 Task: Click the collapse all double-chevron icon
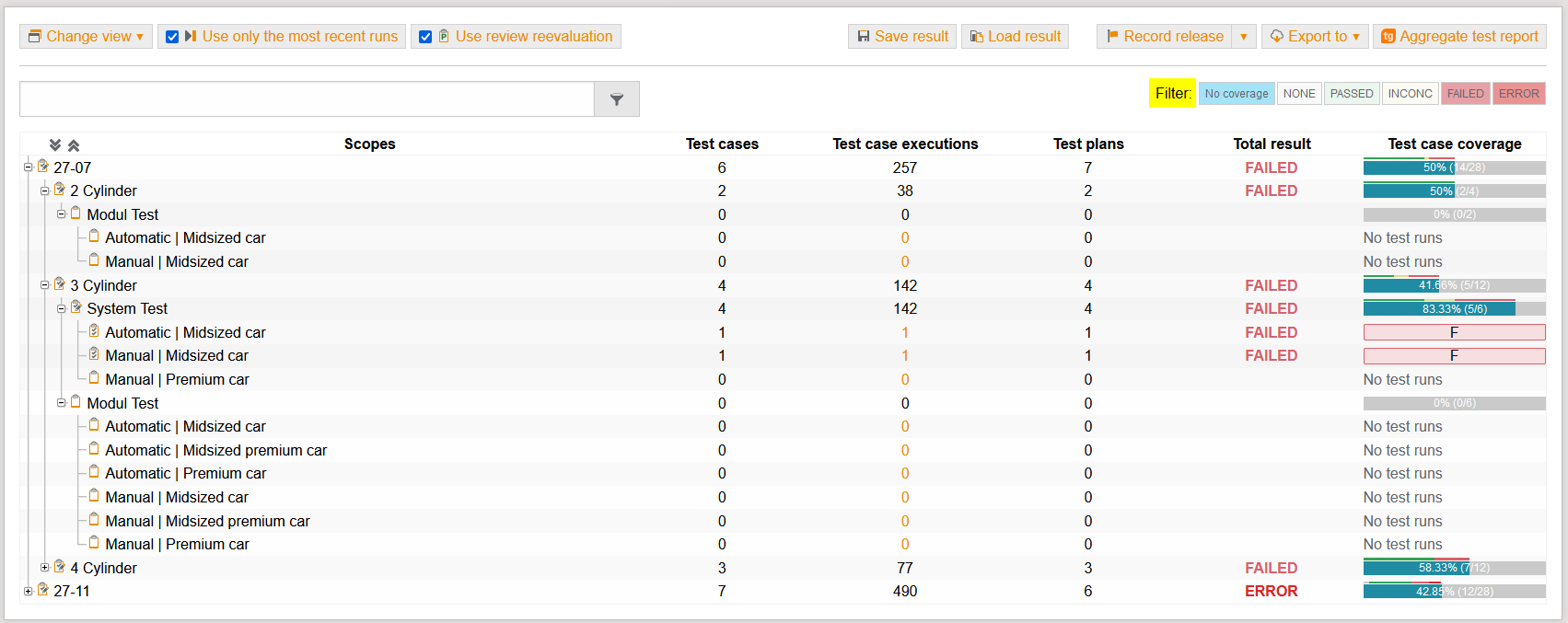(x=74, y=145)
